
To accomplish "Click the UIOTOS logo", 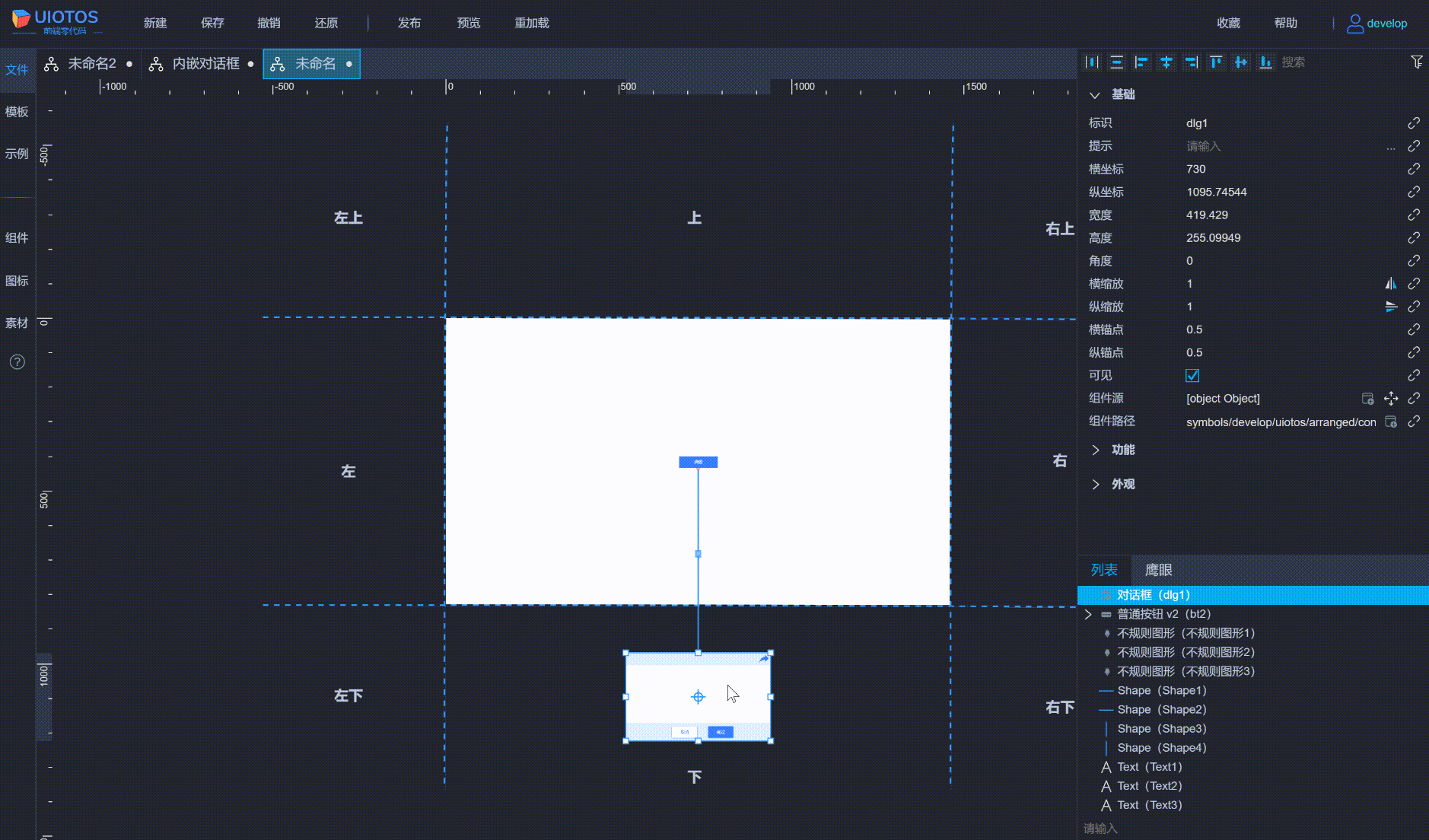I will pos(55,22).
